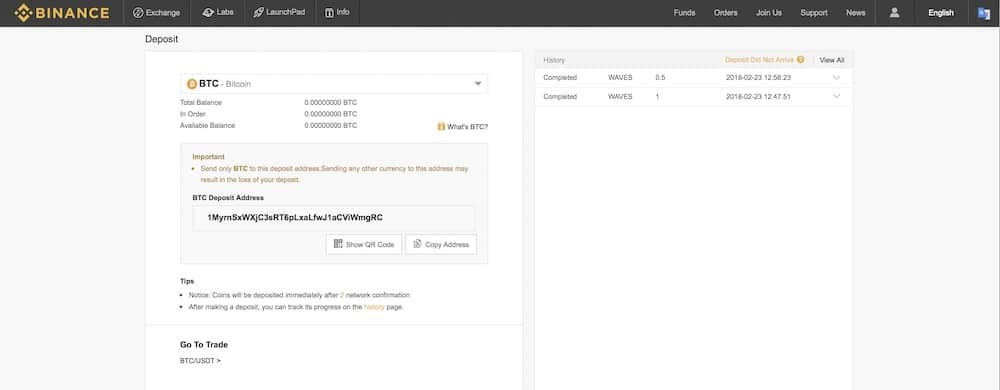The image size is (1000, 390).
Task: Open the Info menu item
Action: pos(337,13)
